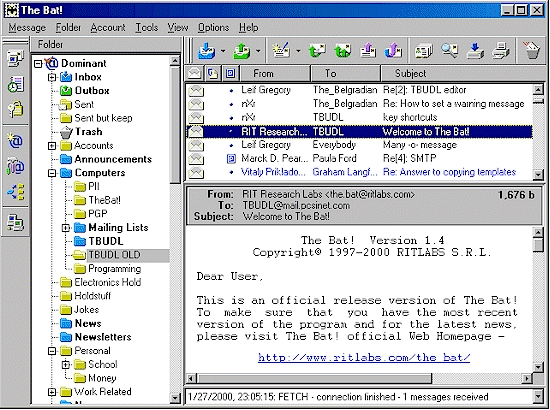Viewport: 550px width, 410px height.
Task: Open the Tools menu
Action: (147, 27)
